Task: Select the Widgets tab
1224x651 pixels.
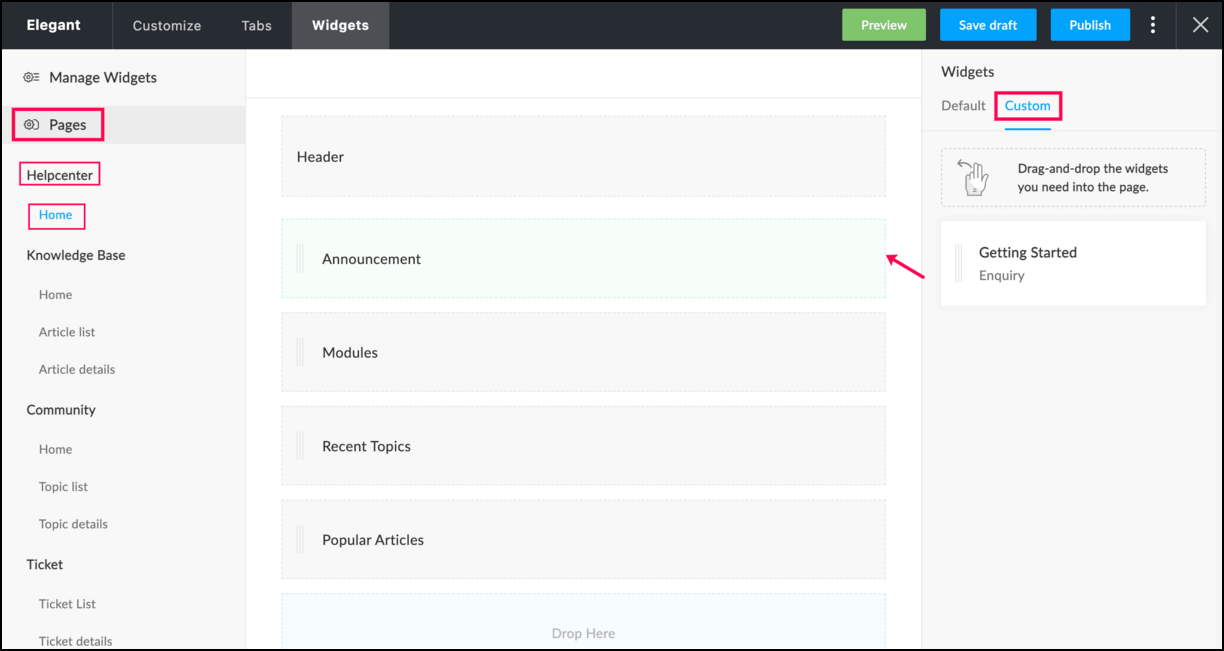Action: [x=340, y=25]
